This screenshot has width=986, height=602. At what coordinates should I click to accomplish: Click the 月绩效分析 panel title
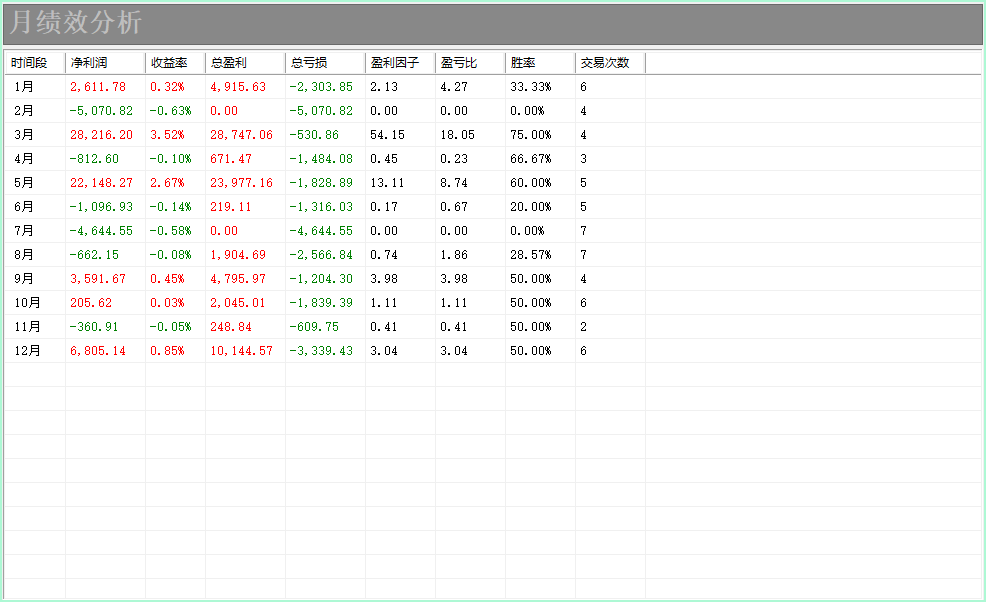coord(75,23)
